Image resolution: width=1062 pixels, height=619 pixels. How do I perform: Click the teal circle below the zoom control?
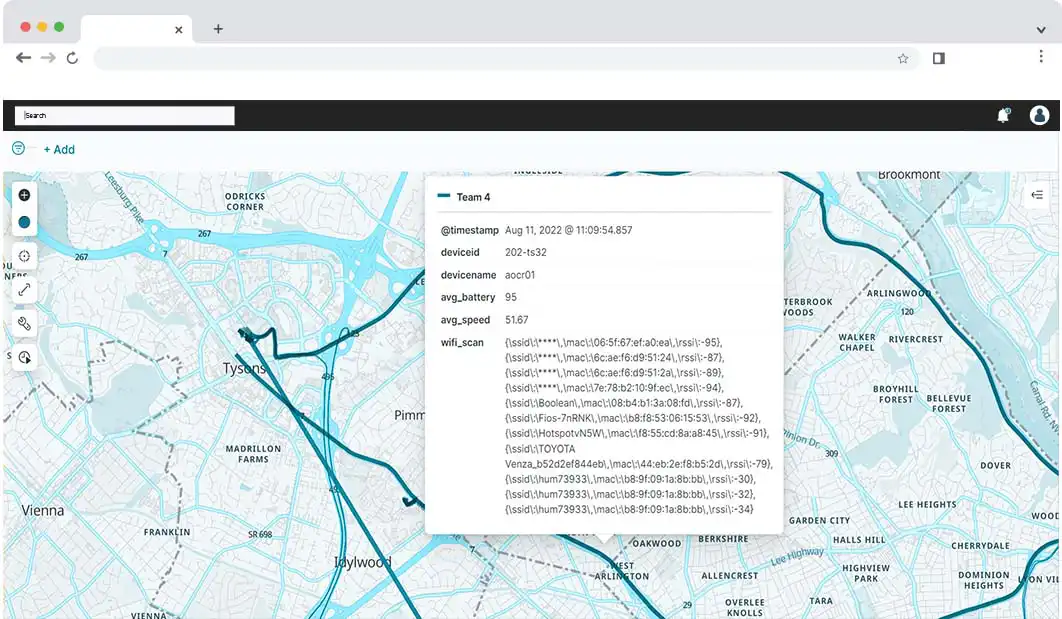coord(24,222)
